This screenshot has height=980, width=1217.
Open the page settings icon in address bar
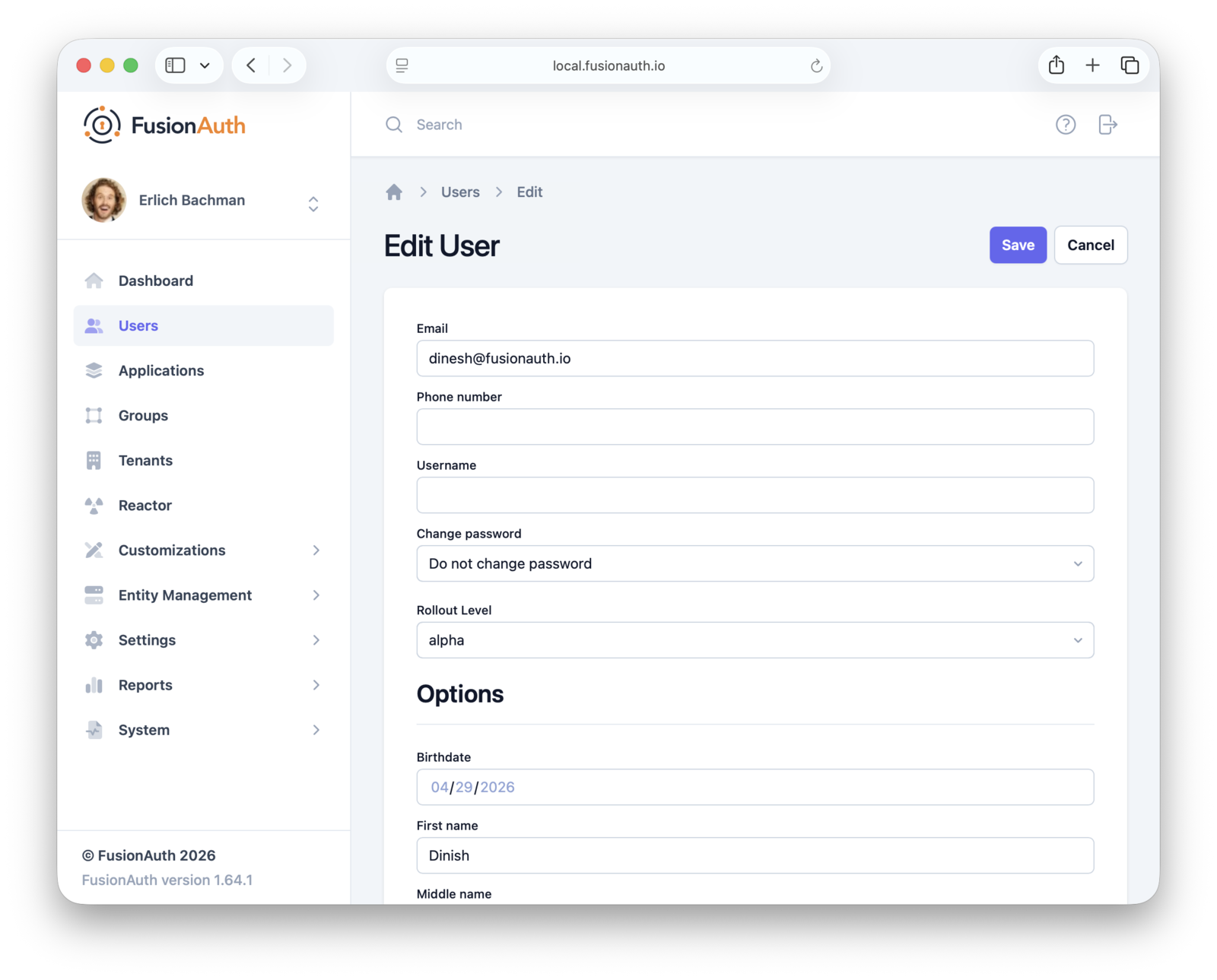(x=402, y=65)
